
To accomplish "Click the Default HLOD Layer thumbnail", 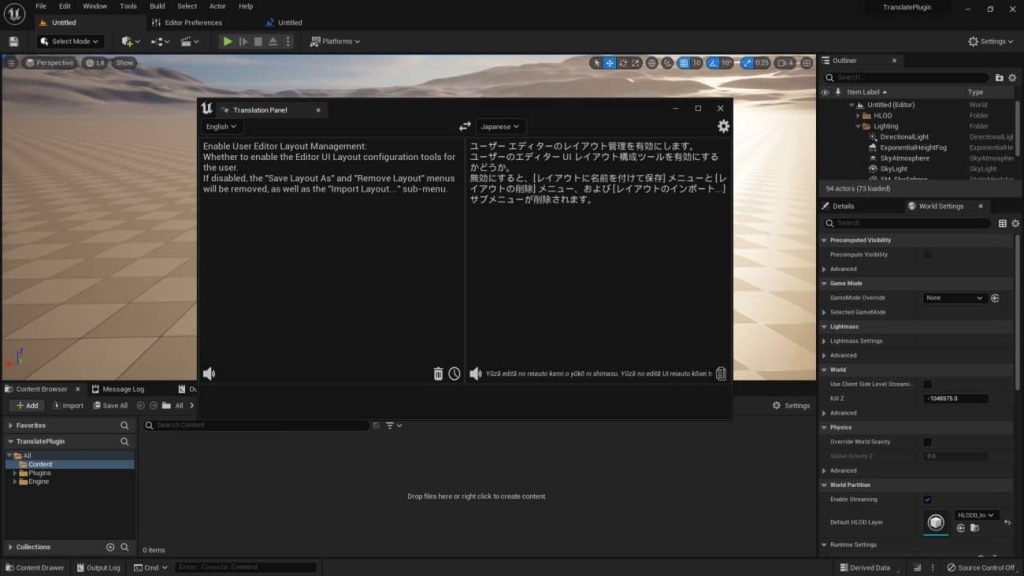I will coord(935,522).
